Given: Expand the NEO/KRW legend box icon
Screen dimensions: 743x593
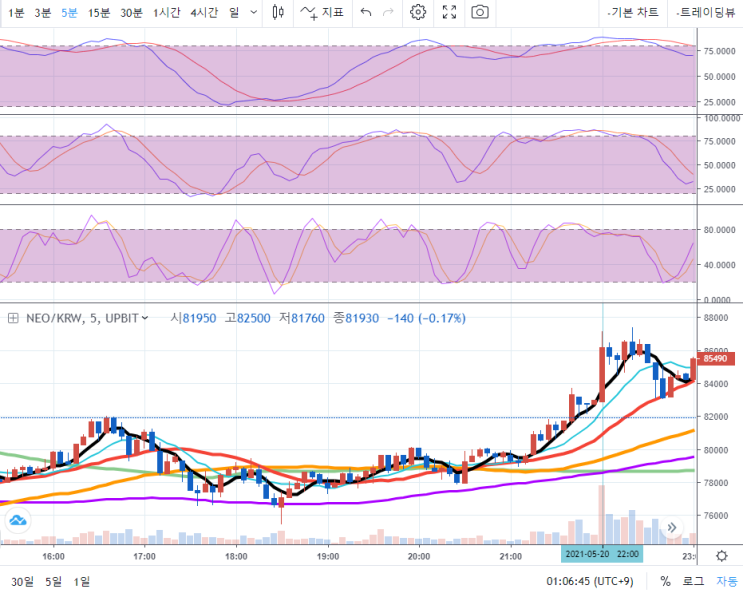Looking at the screenshot, I should tap(13, 318).
